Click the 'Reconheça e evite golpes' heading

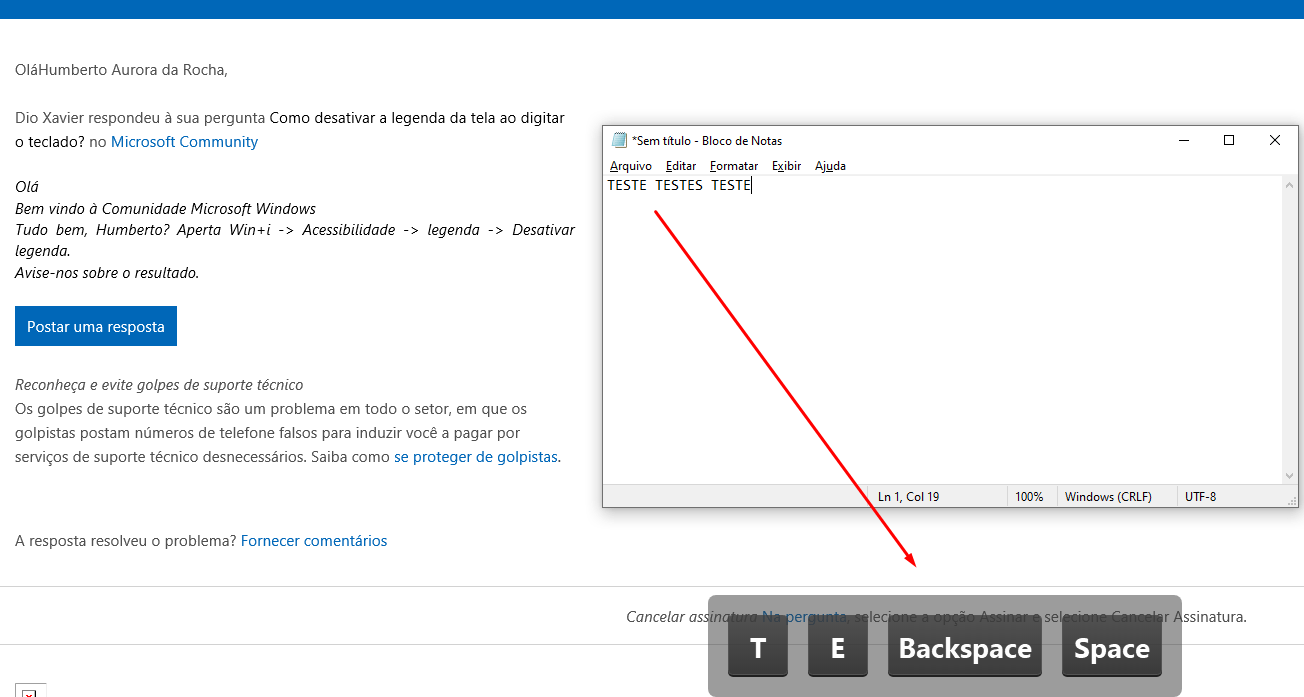[159, 385]
